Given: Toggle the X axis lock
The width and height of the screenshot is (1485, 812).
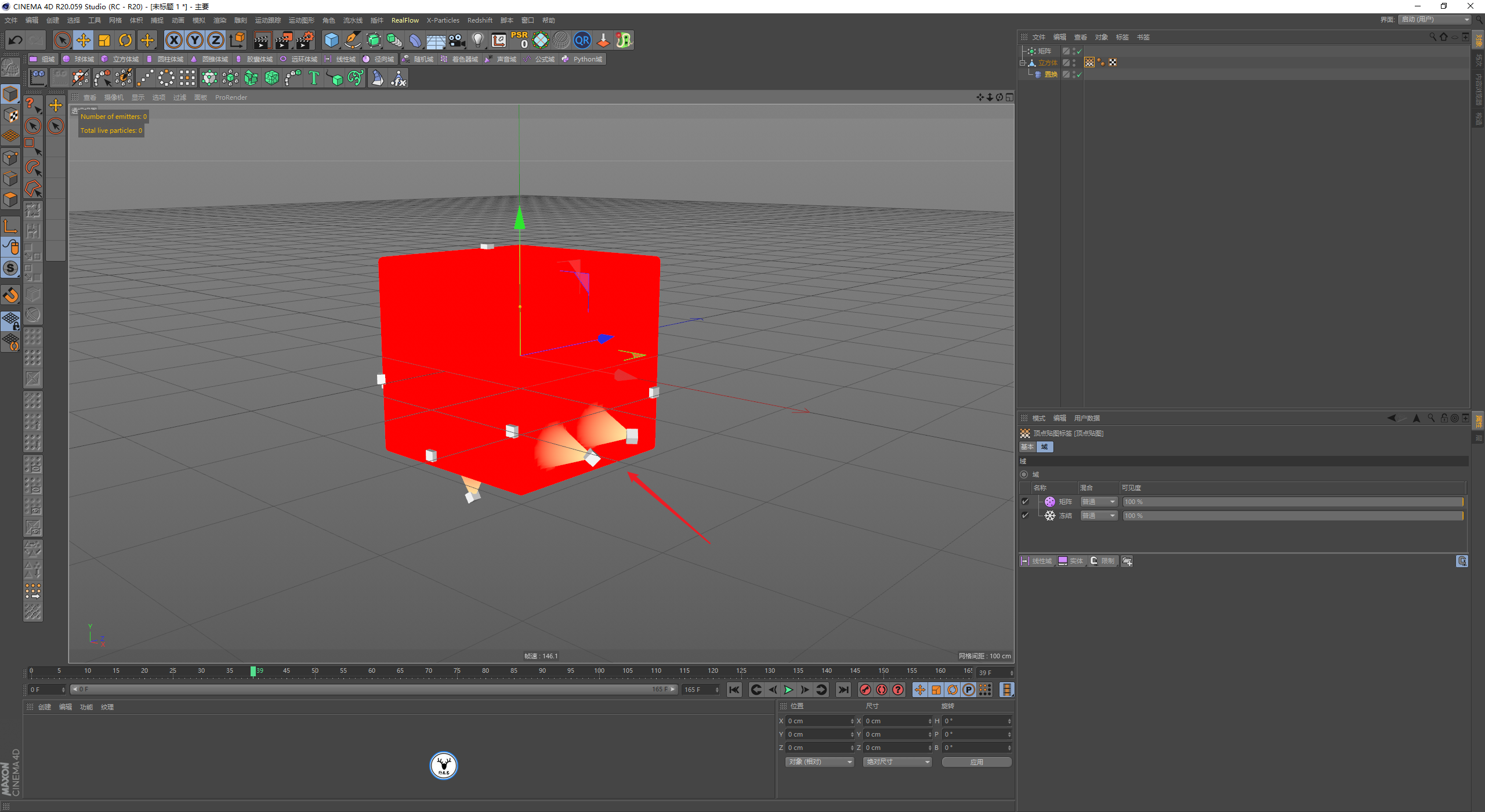Looking at the screenshot, I should click(x=173, y=40).
